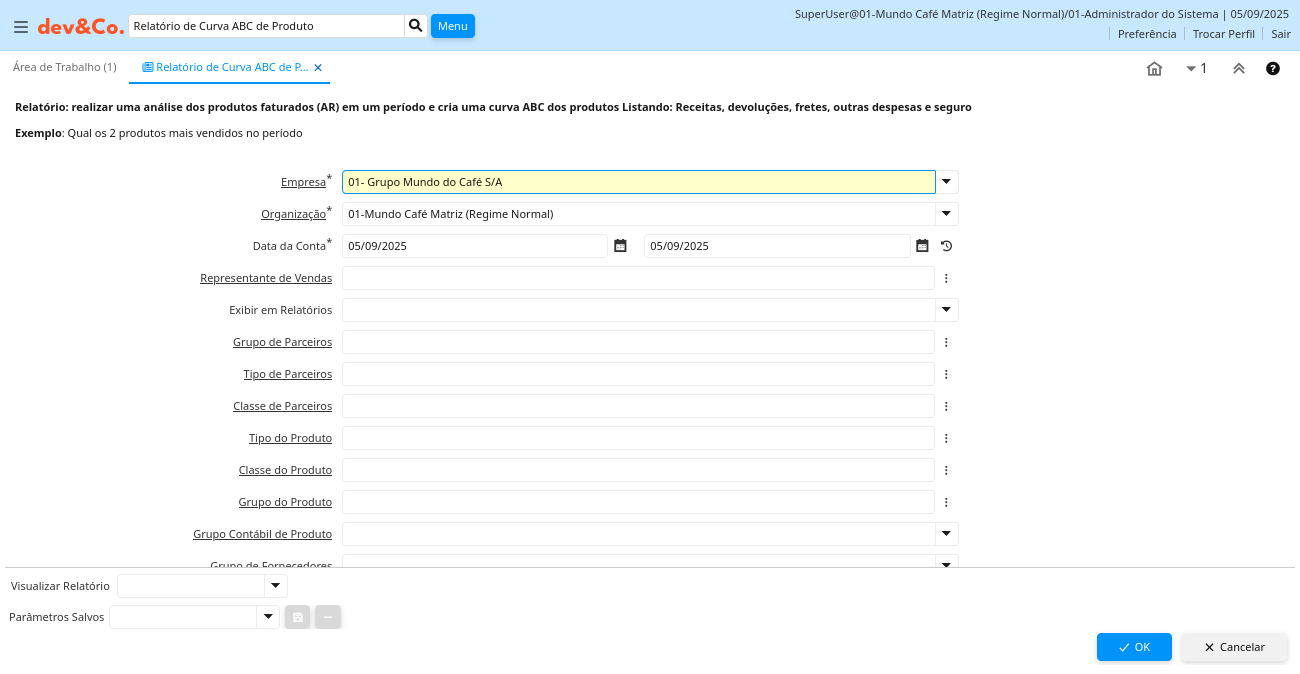Click the search magnifier icon

point(416,26)
